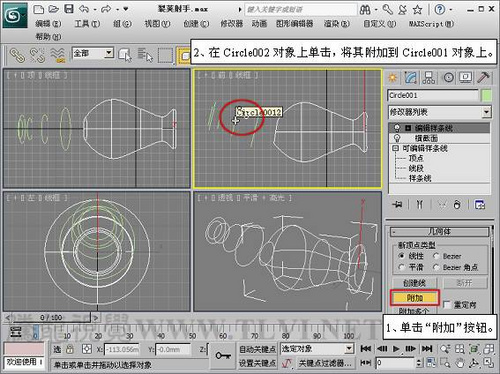Click the selection lock padlock icon
The image size is (500, 374).
click(x=69, y=349)
